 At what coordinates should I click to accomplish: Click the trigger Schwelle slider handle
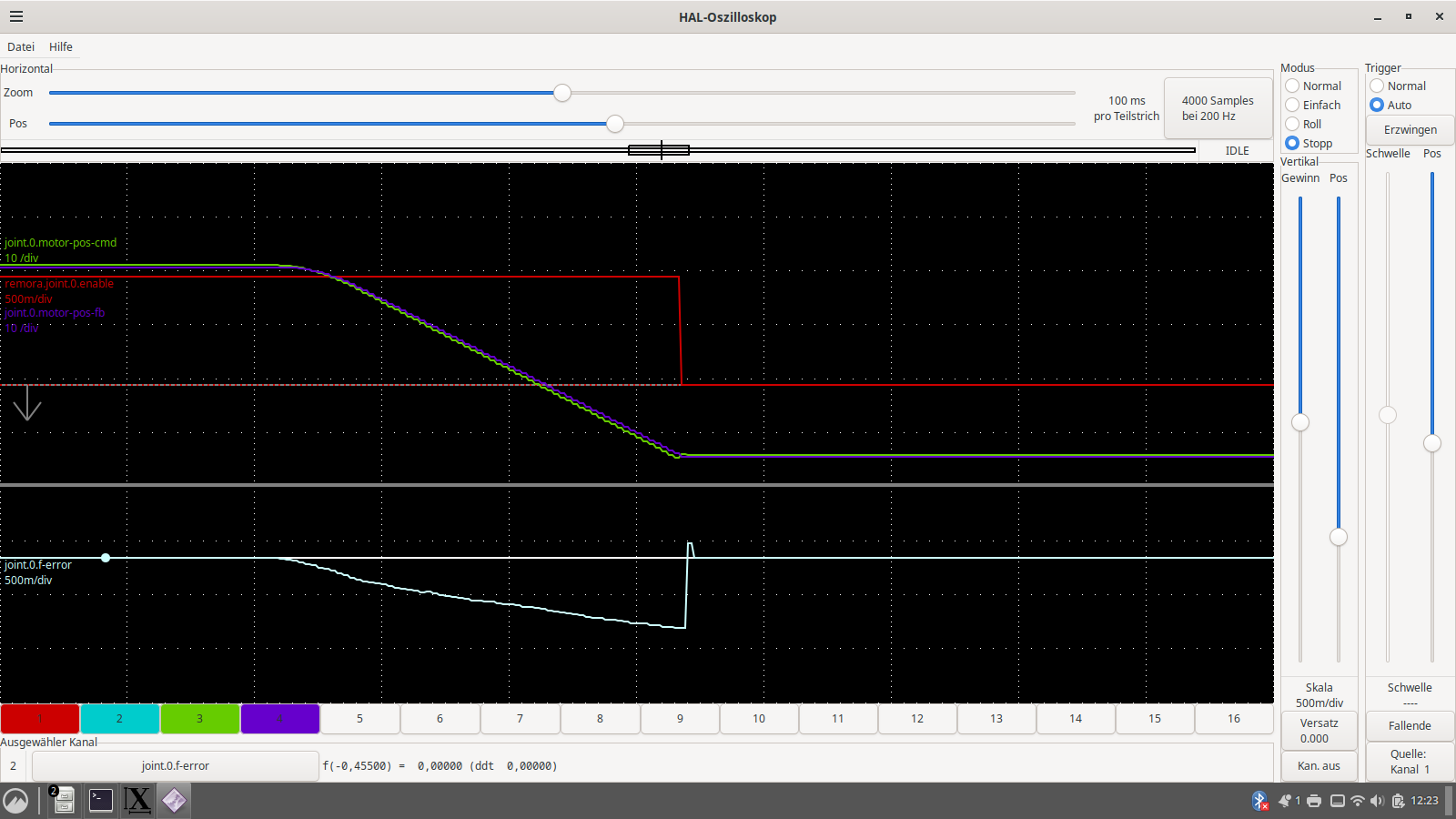(1388, 415)
